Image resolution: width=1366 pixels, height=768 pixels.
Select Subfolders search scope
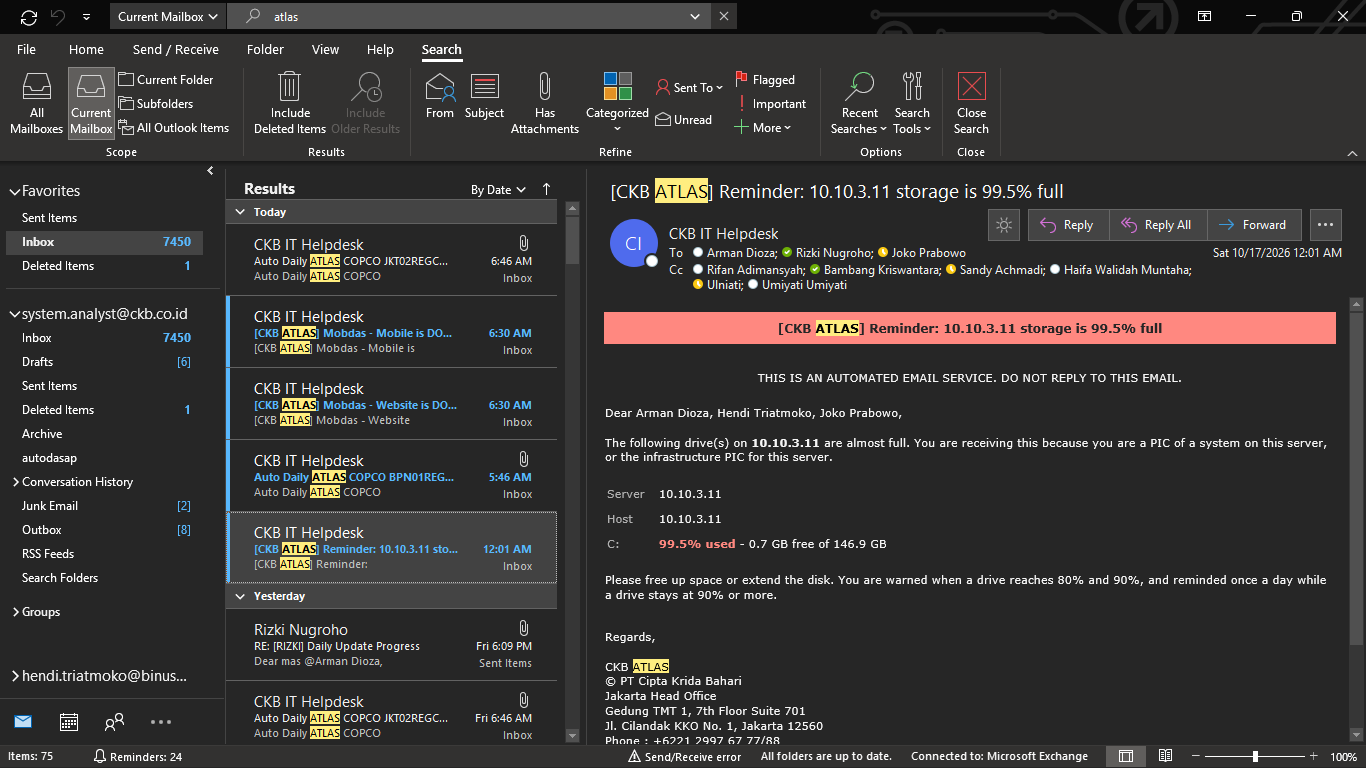[156, 104]
